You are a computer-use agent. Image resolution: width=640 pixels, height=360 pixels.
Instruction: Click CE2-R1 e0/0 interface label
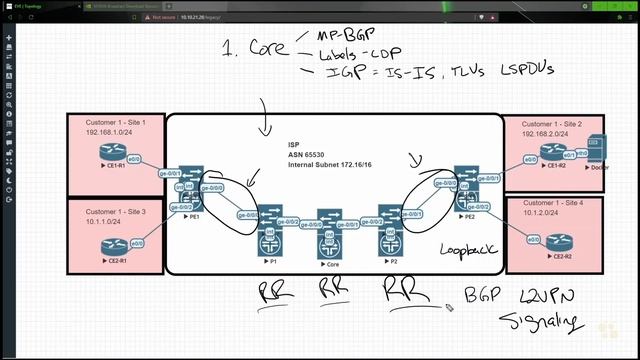(137, 243)
